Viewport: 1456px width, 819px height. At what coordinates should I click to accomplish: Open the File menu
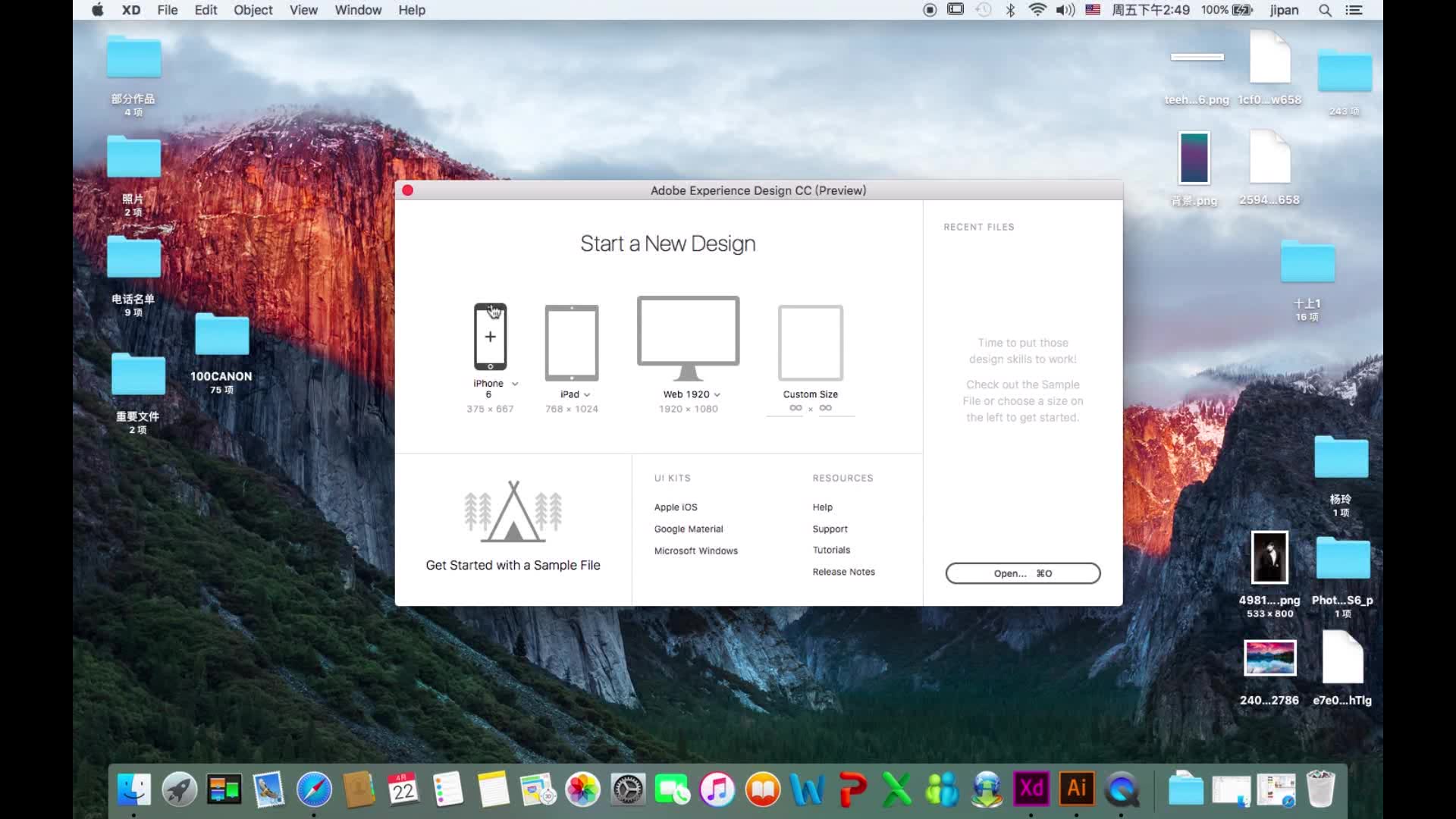click(x=167, y=10)
